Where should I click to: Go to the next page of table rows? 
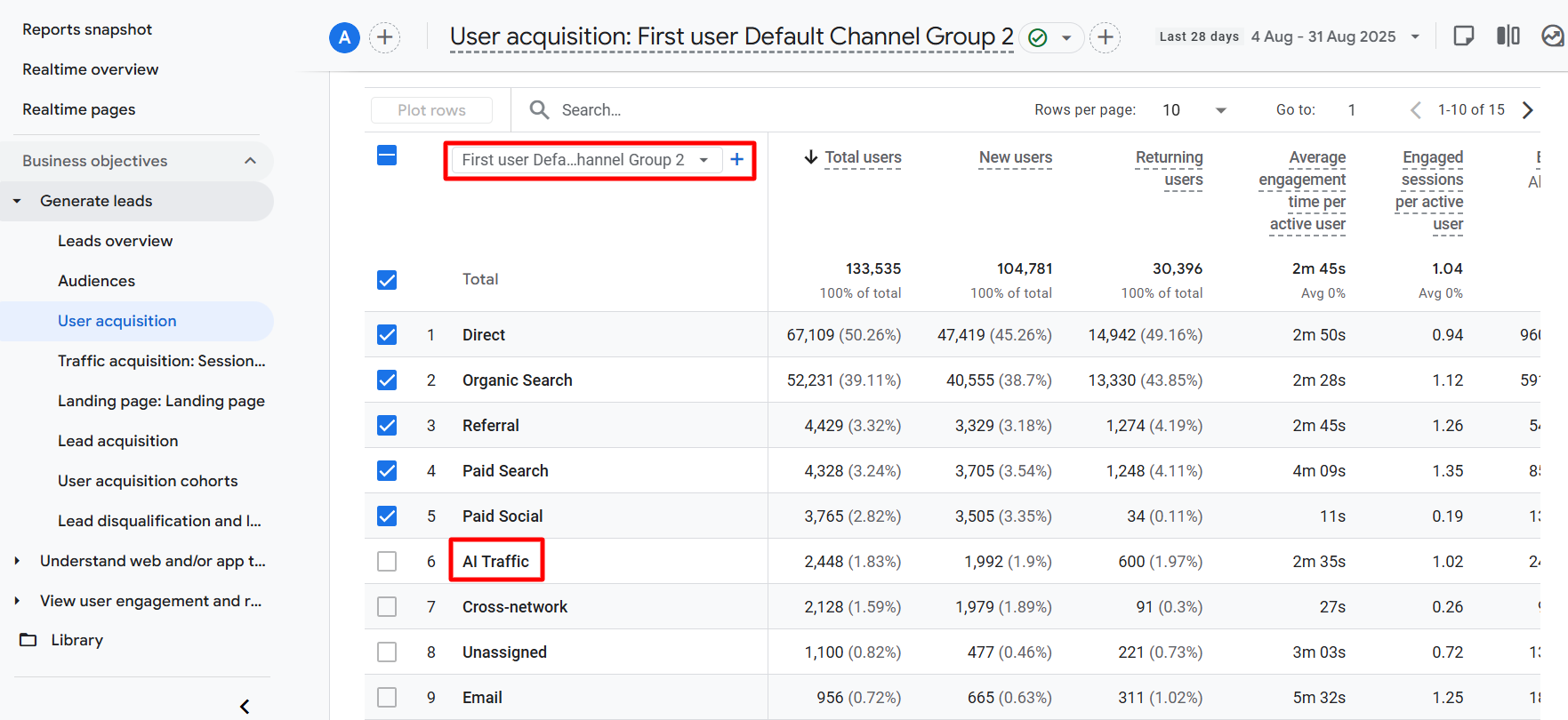1528,110
